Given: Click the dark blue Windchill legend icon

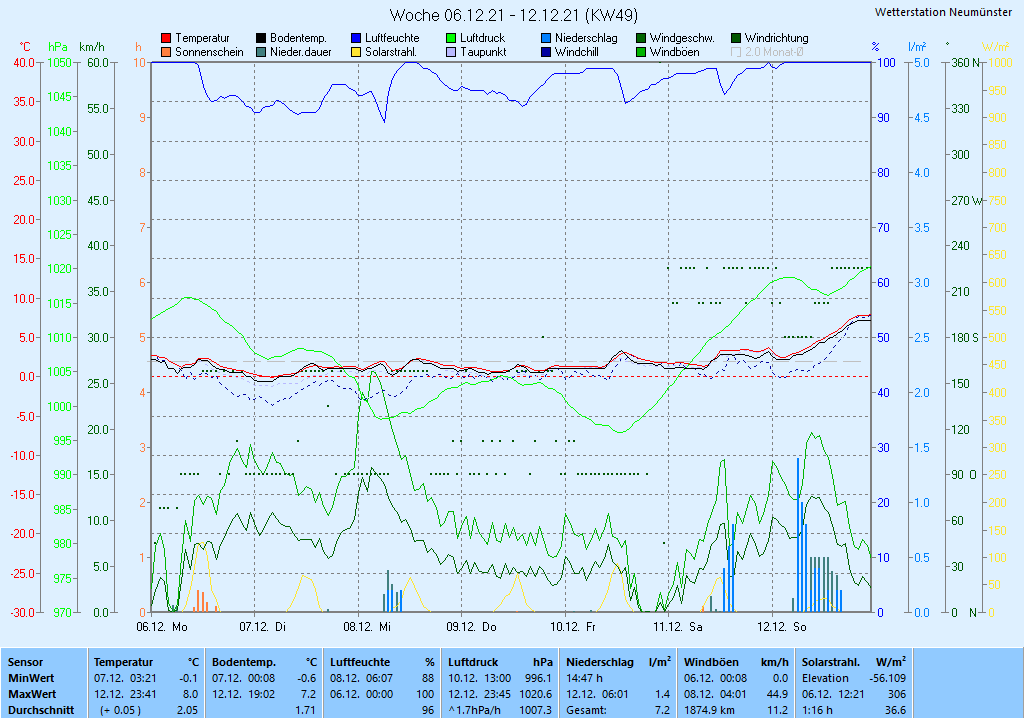Looking at the screenshot, I should pyautogui.click(x=546, y=52).
